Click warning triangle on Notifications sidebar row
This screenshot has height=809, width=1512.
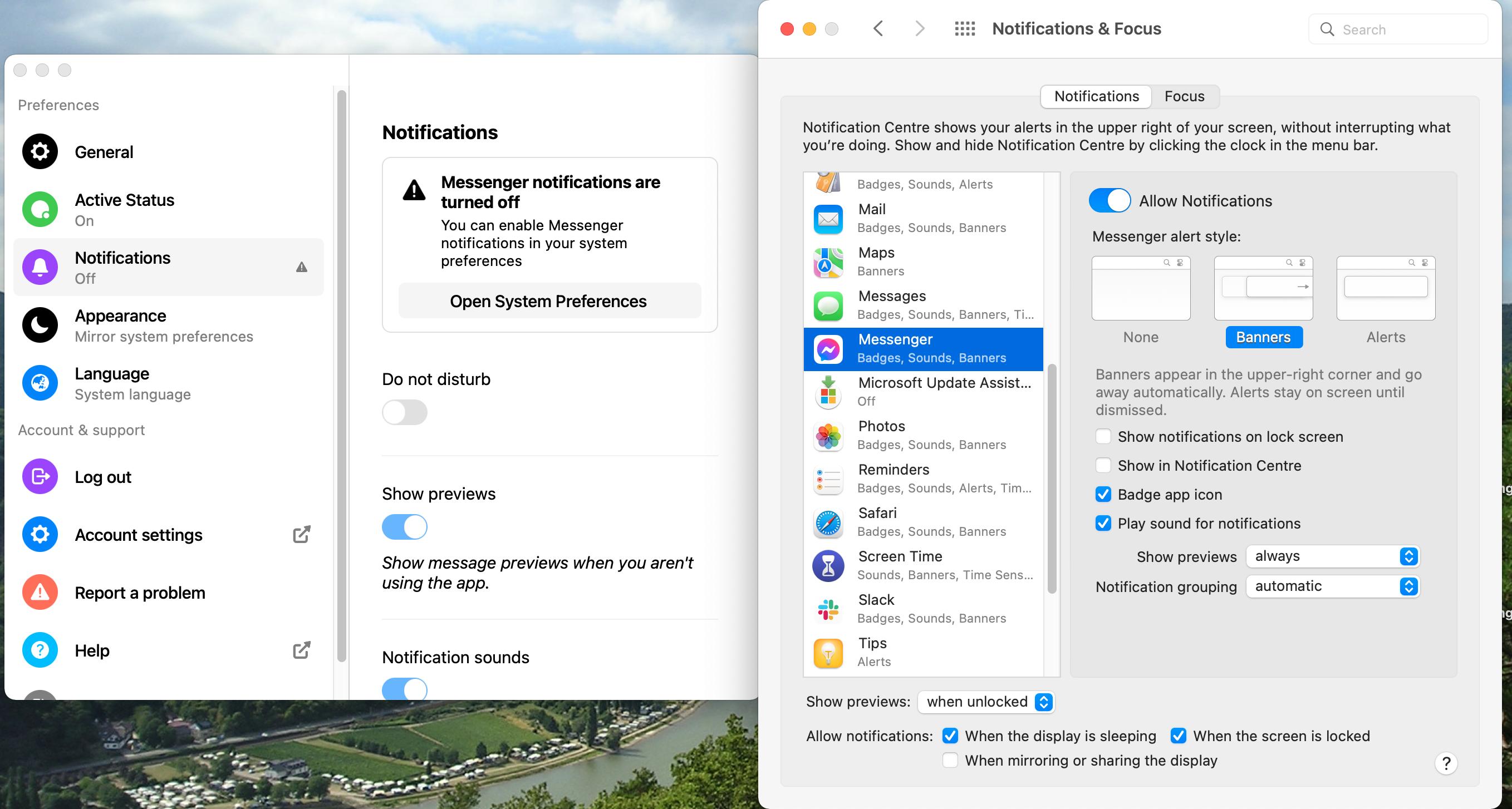[302, 268]
